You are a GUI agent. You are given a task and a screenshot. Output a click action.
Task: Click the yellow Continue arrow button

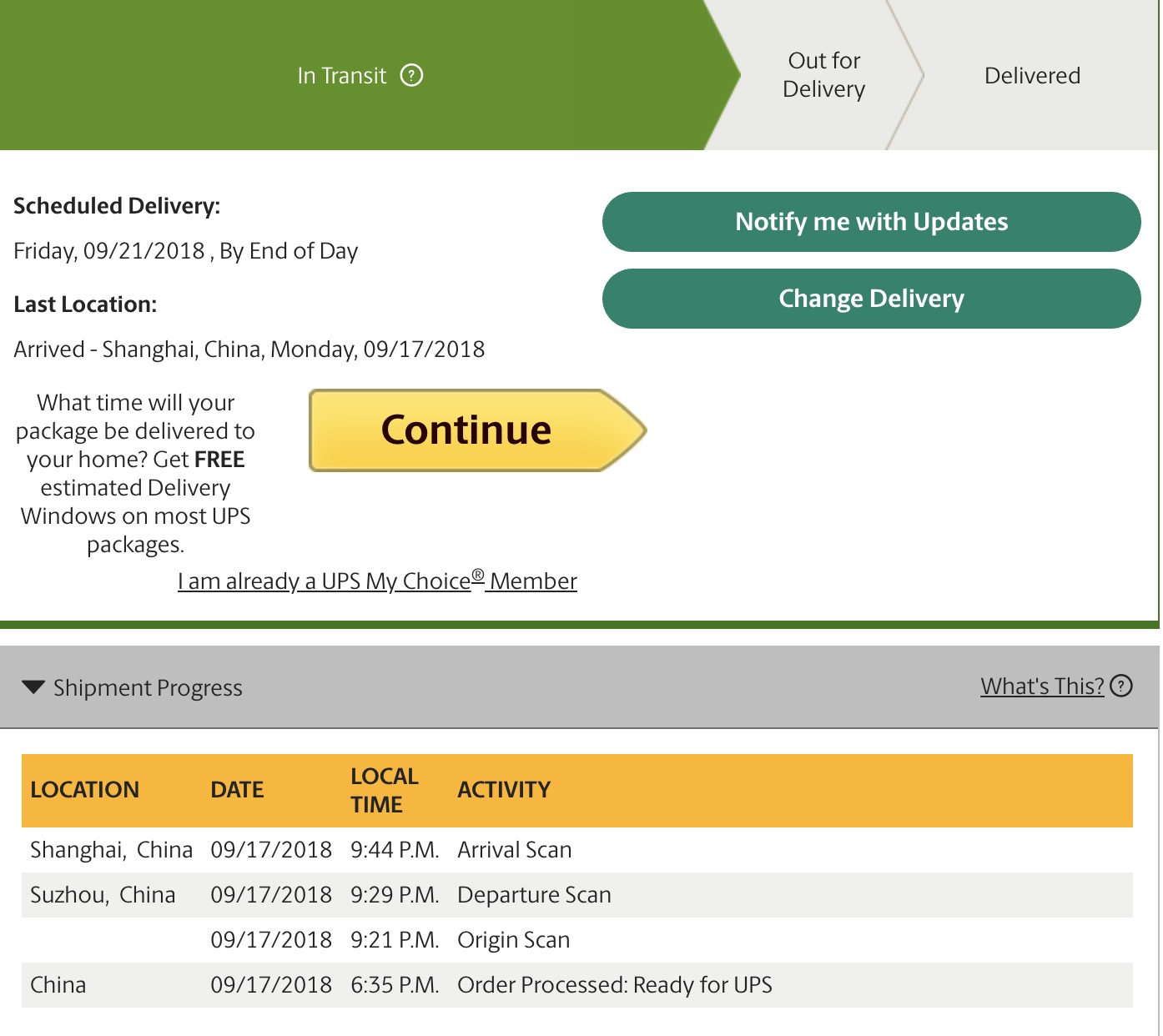point(478,430)
